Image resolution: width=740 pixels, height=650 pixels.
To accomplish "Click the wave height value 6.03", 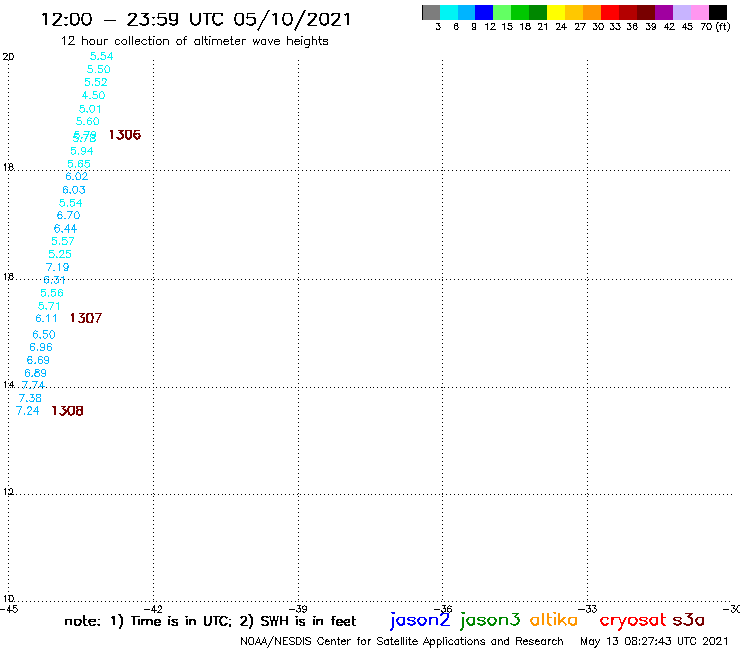I will pos(74,190).
